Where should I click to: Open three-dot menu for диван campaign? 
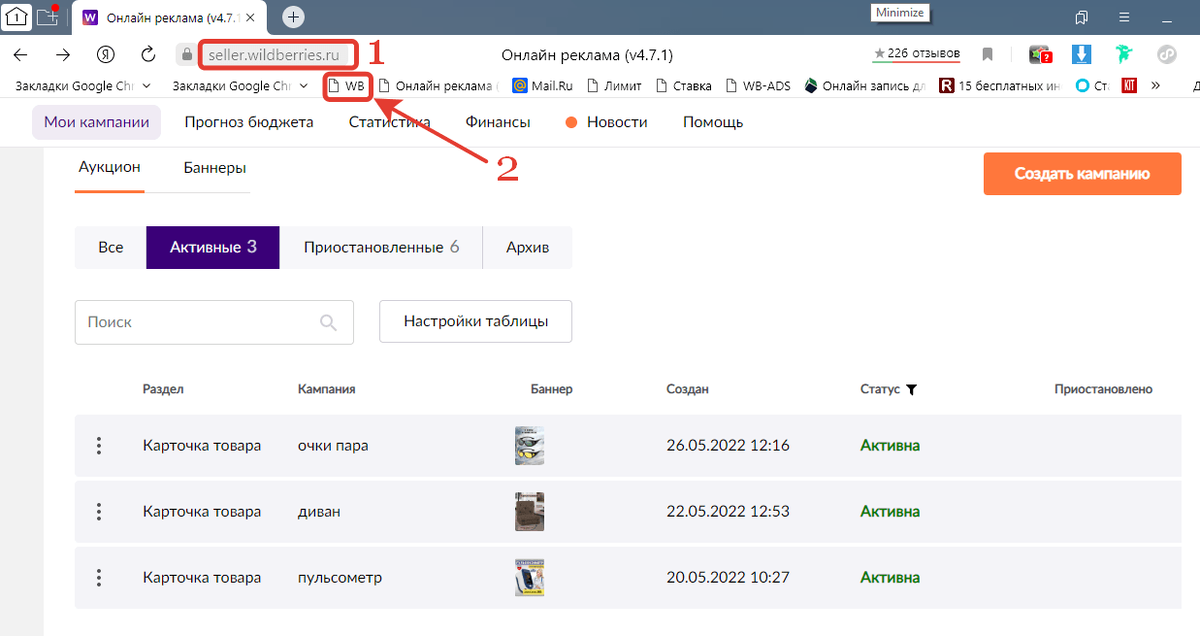[99, 512]
